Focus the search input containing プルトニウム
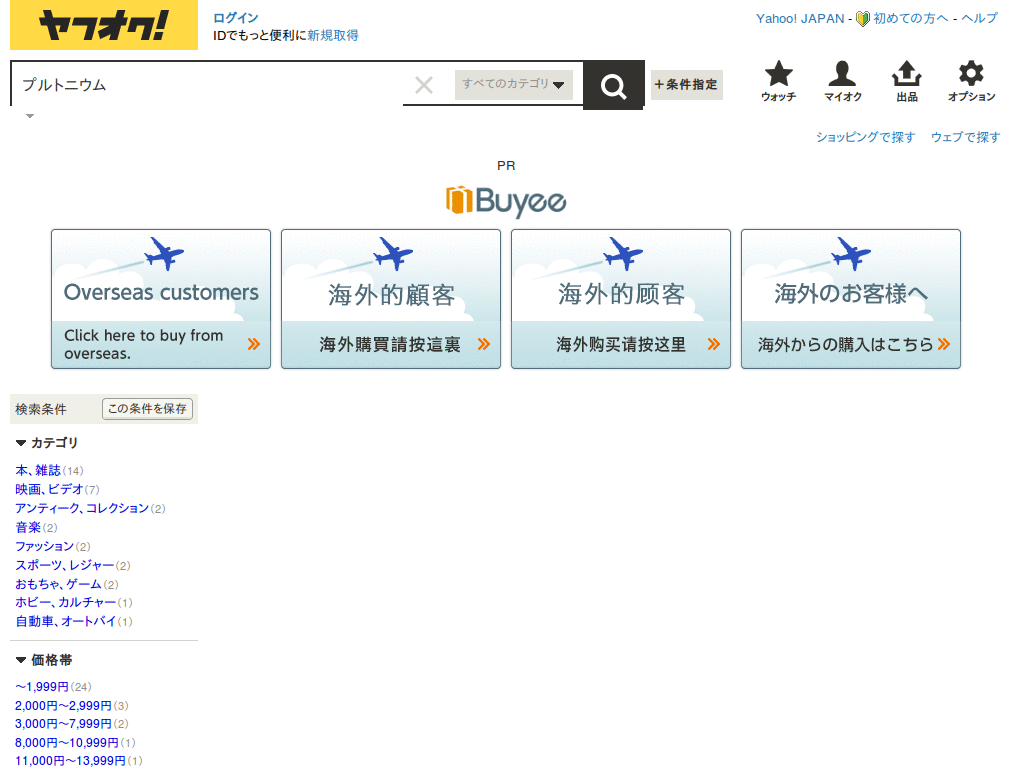This screenshot has width=1024, height=768. [209, 84]
